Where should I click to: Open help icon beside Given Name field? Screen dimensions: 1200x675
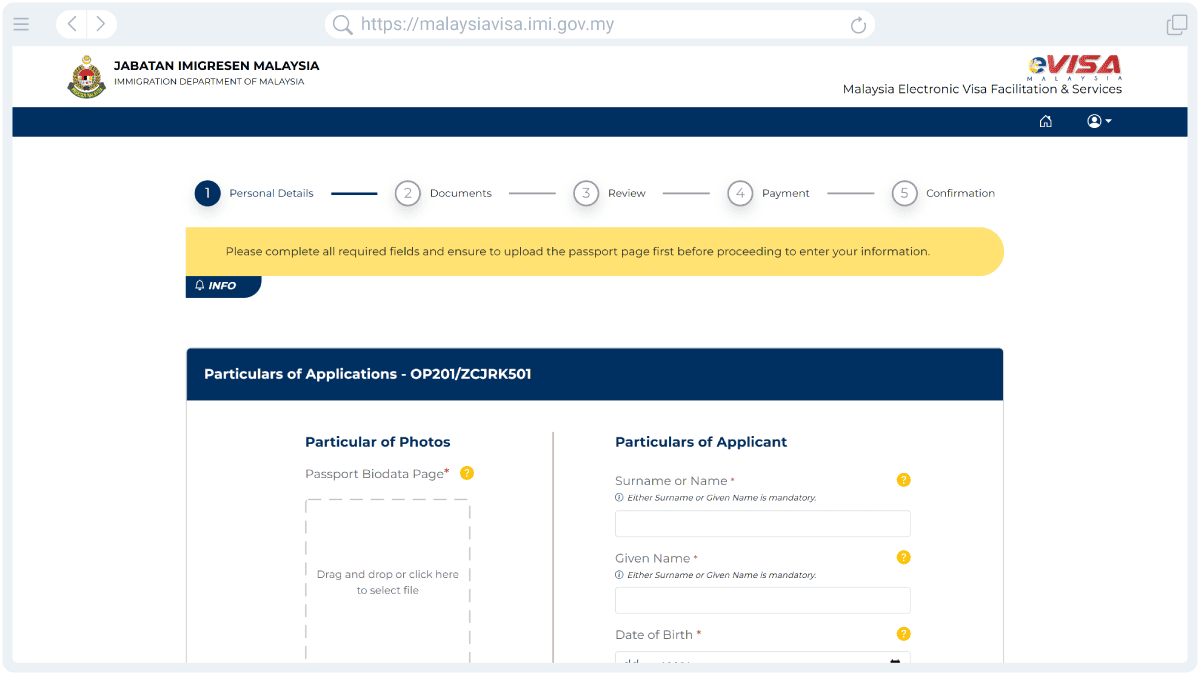904,557
